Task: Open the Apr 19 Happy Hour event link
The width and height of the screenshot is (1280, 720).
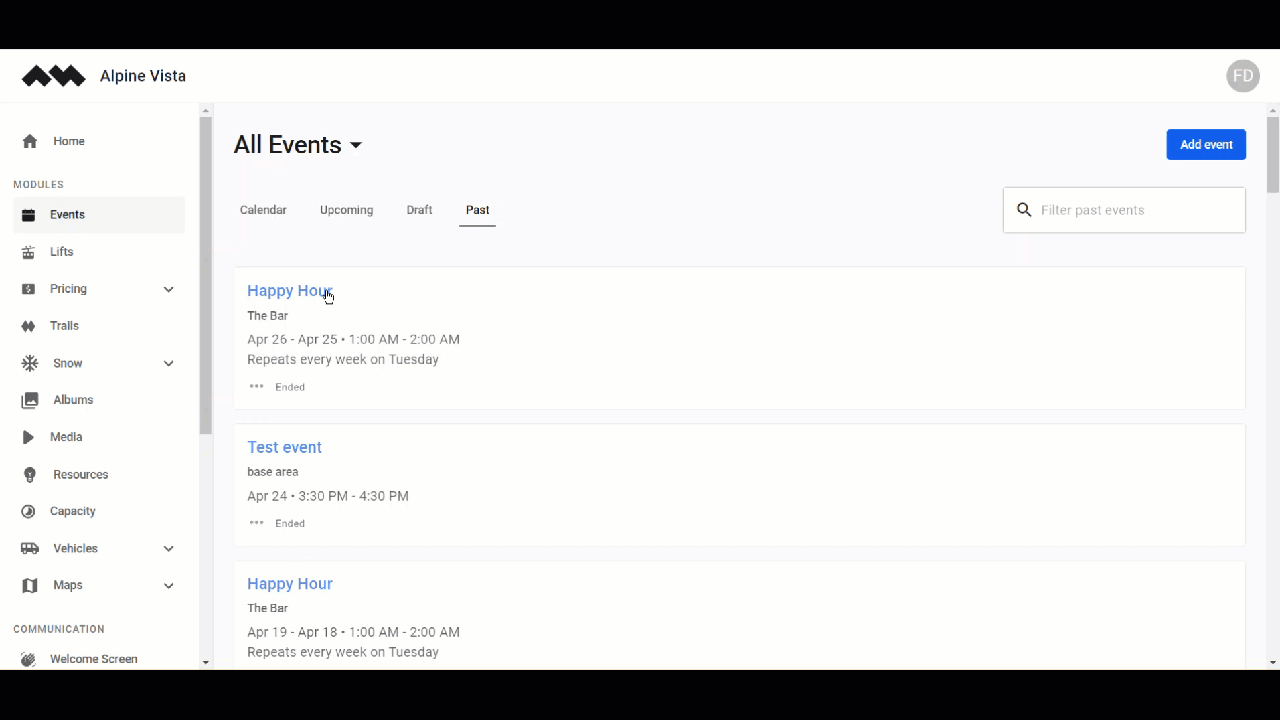Action: 290,584
